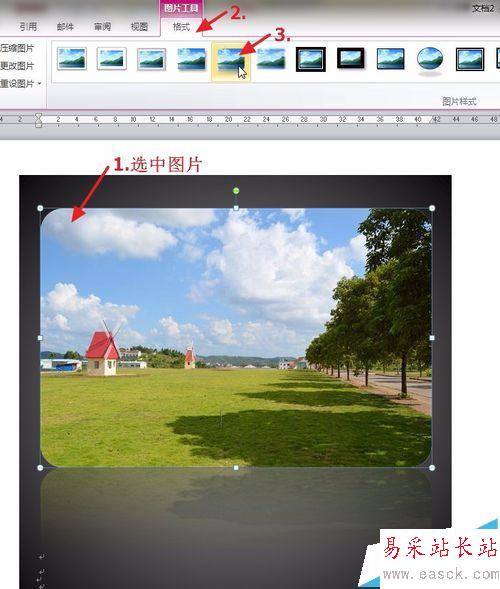The width and height of the screenshot is (500, 589).
Task: Apply the sixth soft edge picture style
Action: [271, 59]
